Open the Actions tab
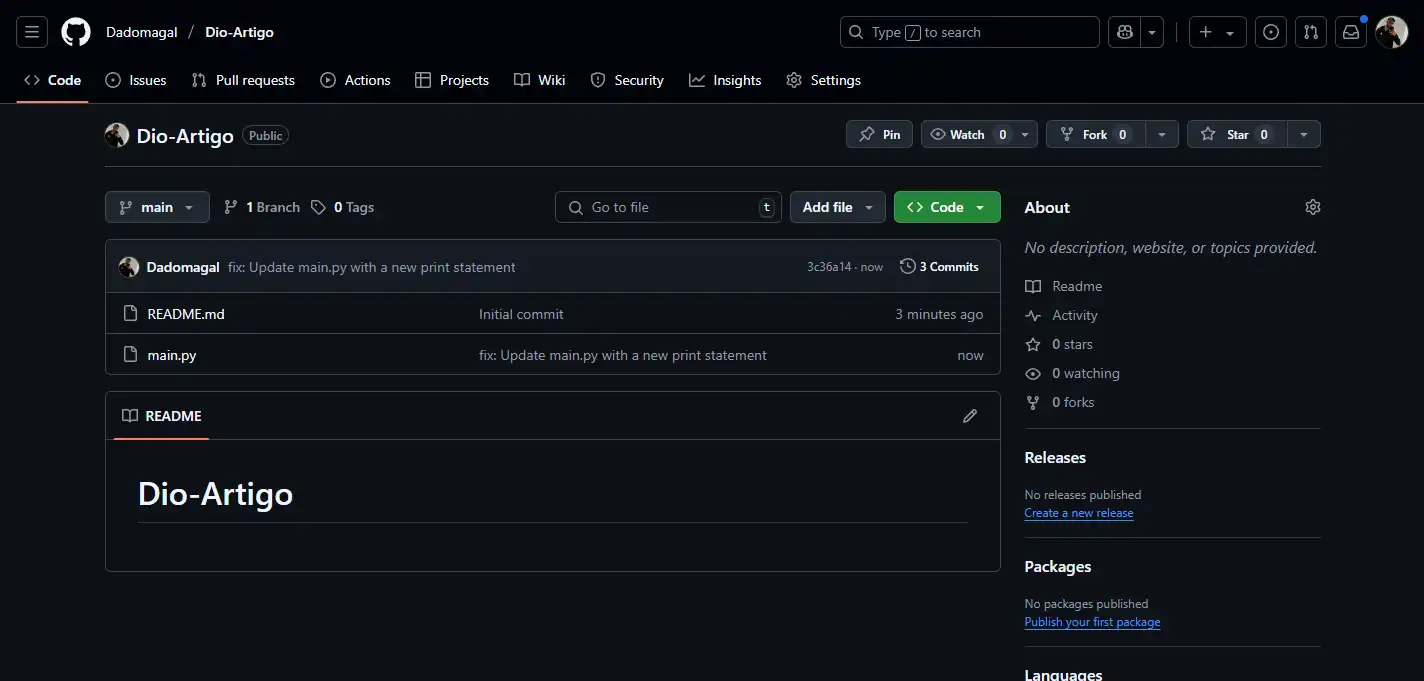Viewport: 1424px width, 681px height. point(355,80)
